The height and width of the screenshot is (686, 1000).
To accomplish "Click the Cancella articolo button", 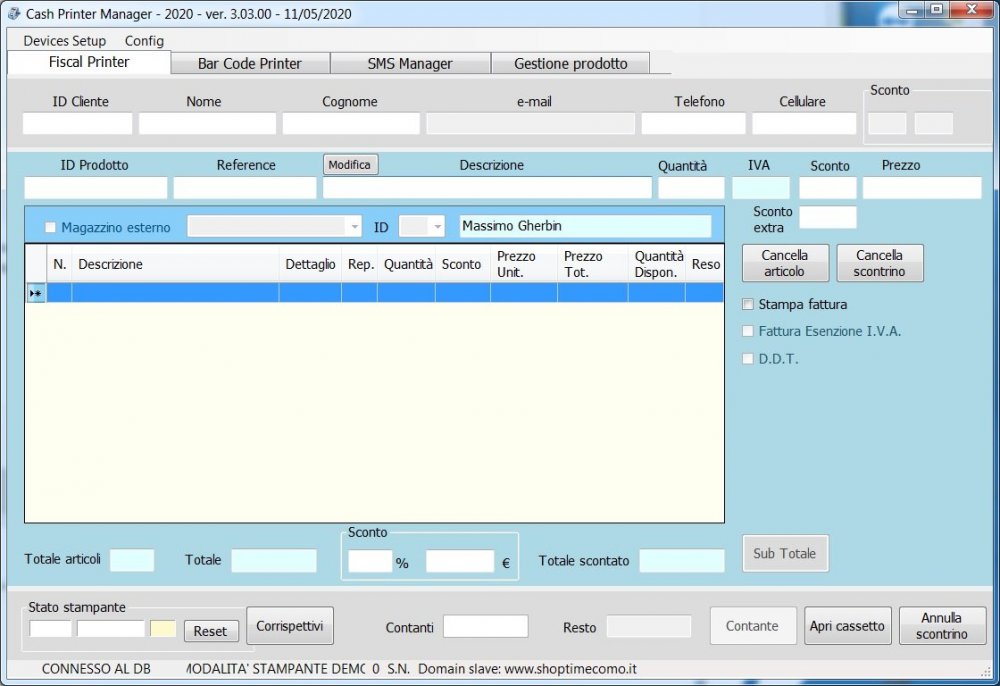I will click(x=784, y=263).
